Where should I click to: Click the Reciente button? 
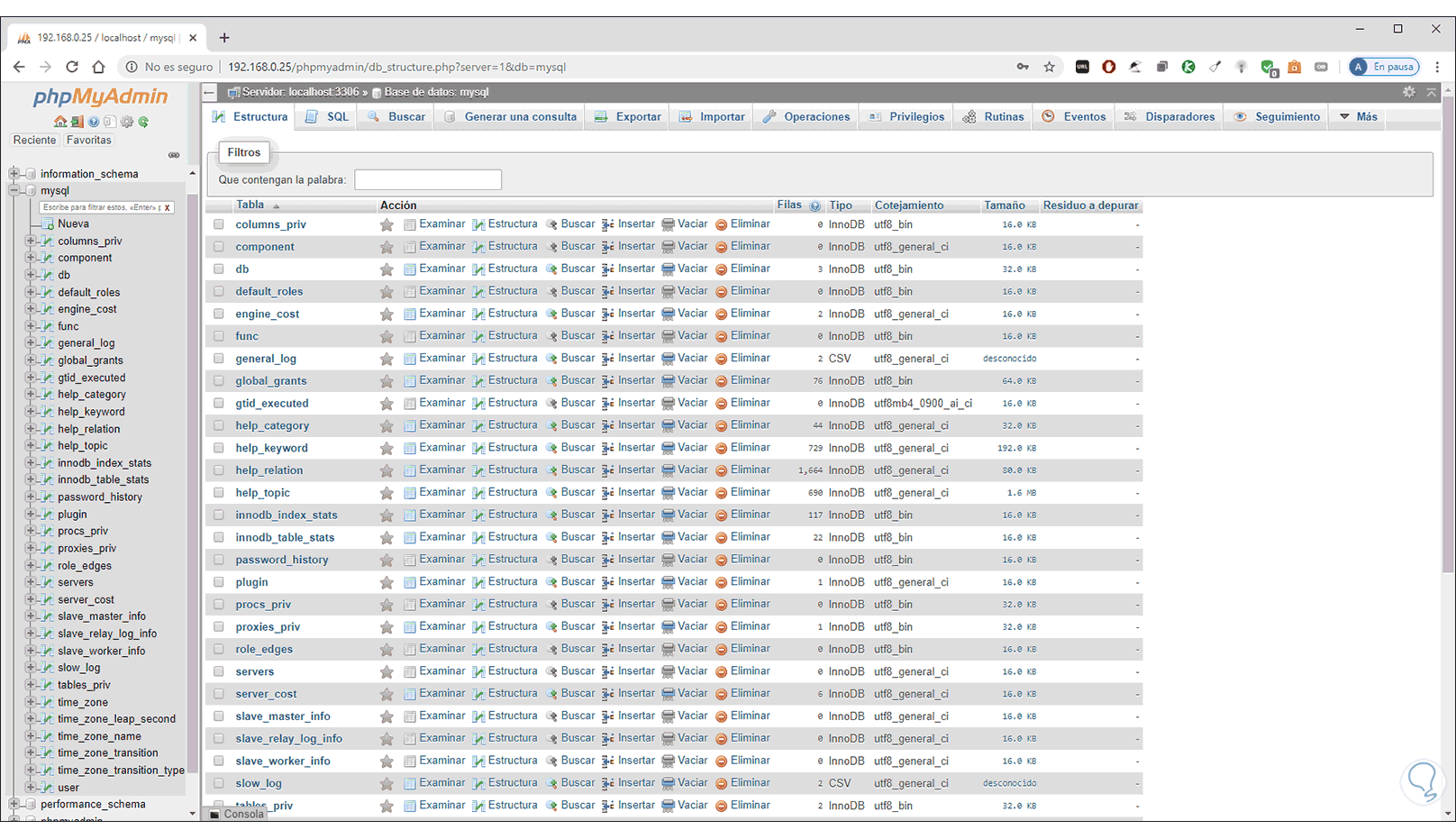34,141
